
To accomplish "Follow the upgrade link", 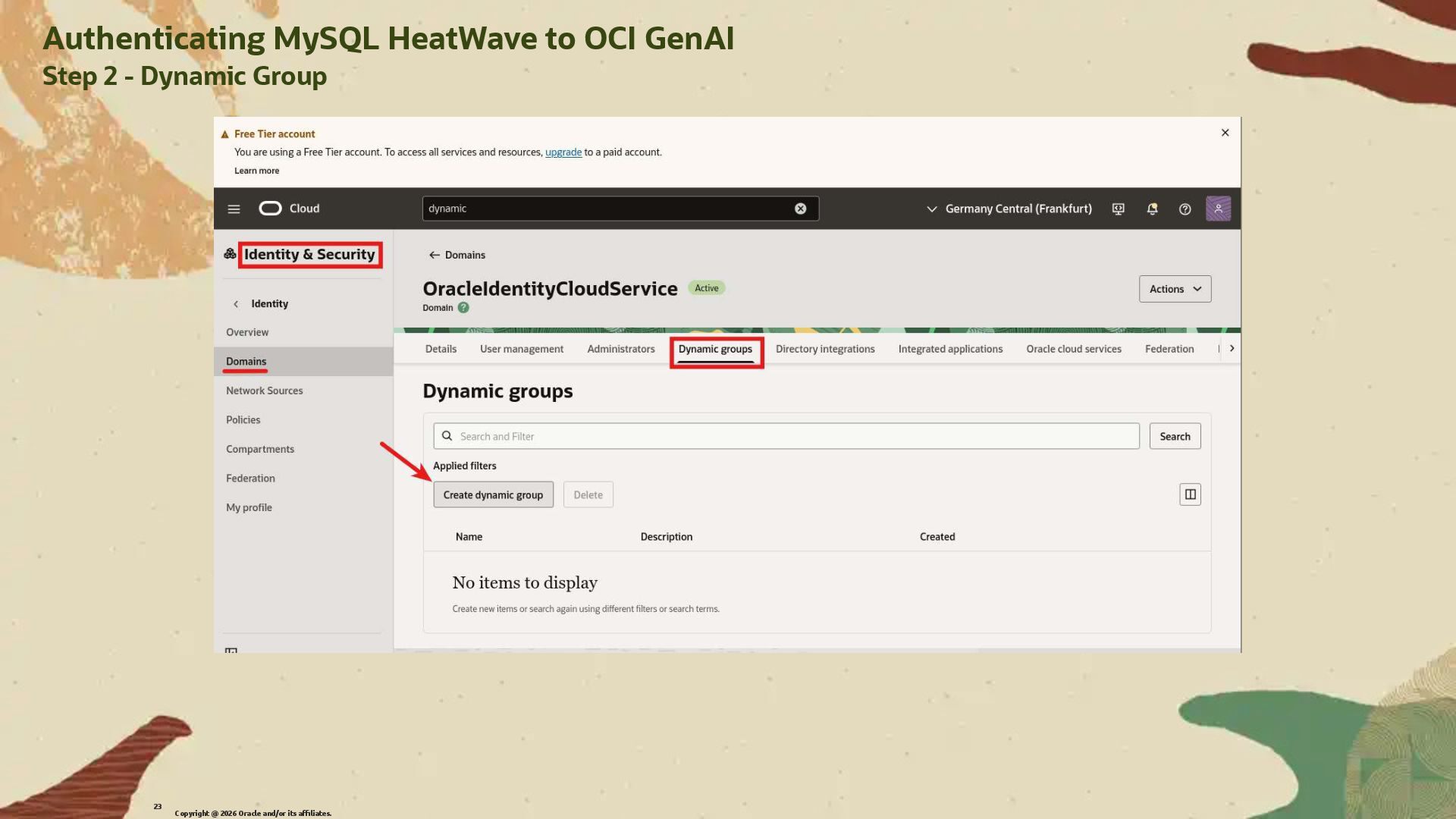I will pyautogui.click(x=563, y=152).
